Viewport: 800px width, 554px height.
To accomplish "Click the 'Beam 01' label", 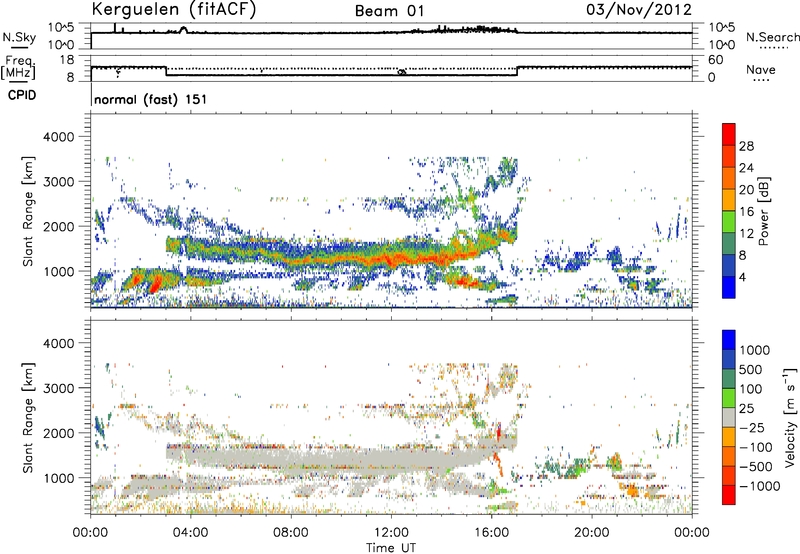I will (x=390, y=11).
